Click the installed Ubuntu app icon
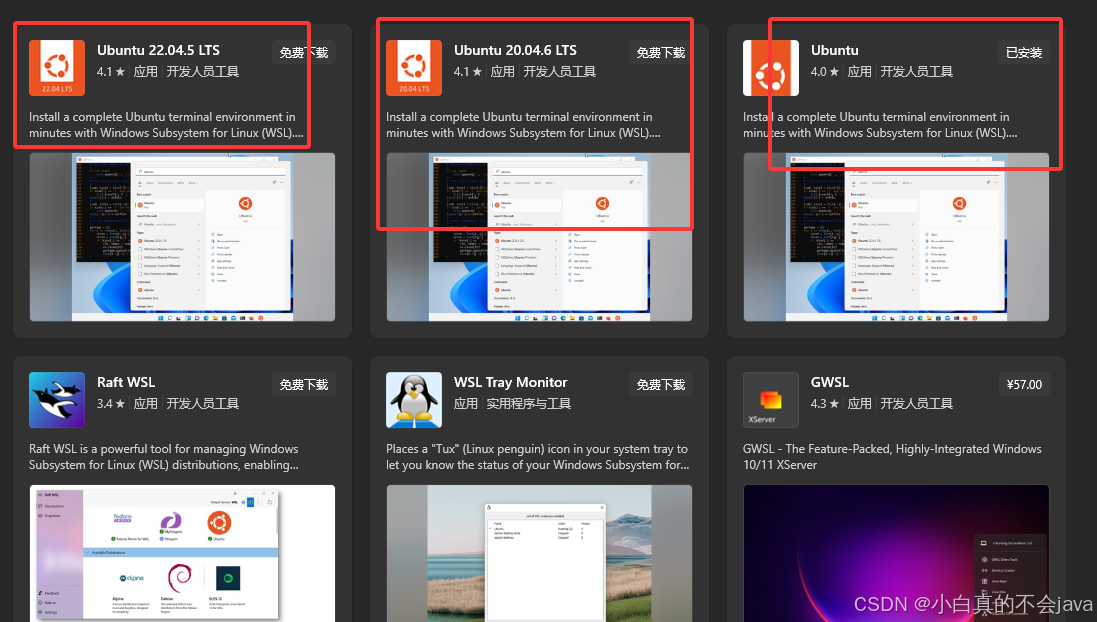The height and width of the screenshot is (622, 1097). coord(770,68)
